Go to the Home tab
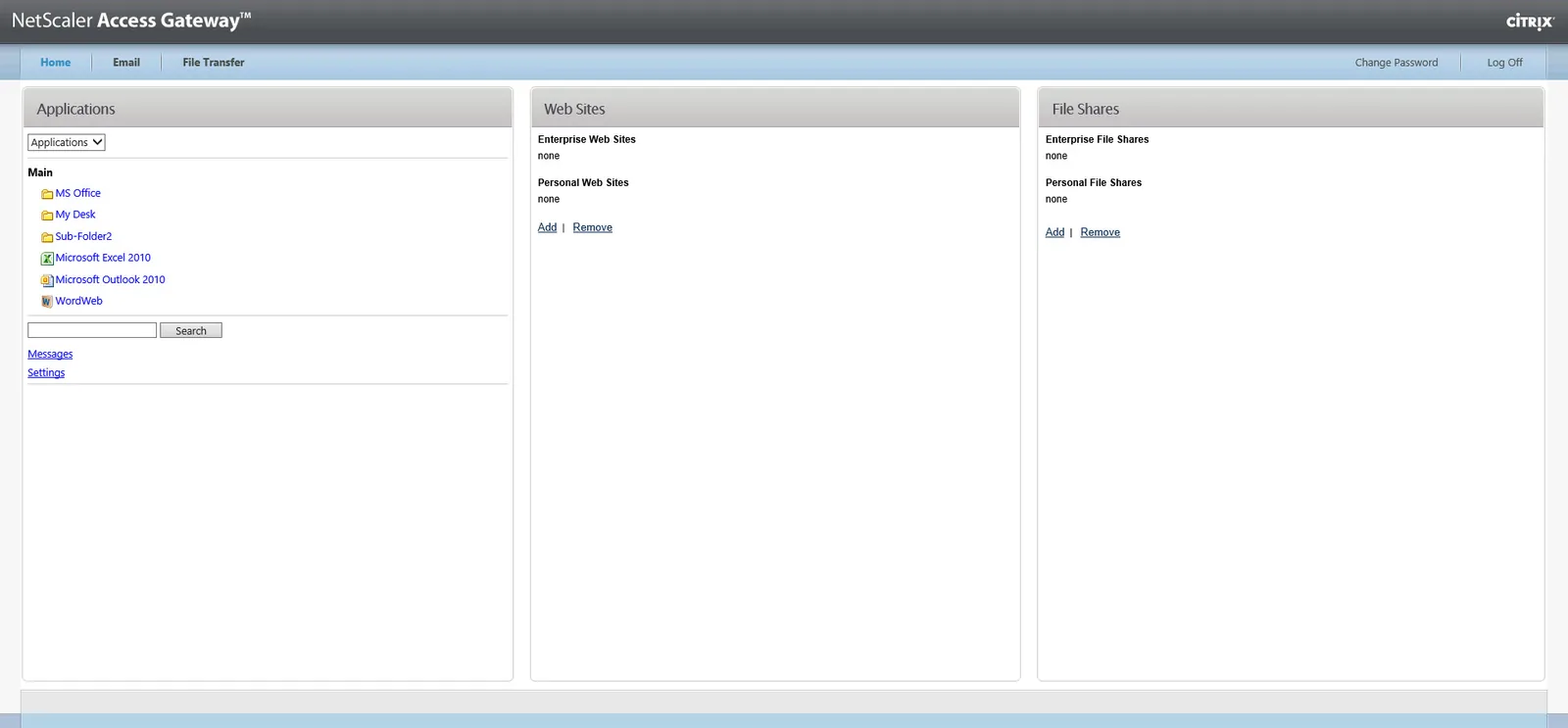1568x728 pixels. [x=55, y=63]
